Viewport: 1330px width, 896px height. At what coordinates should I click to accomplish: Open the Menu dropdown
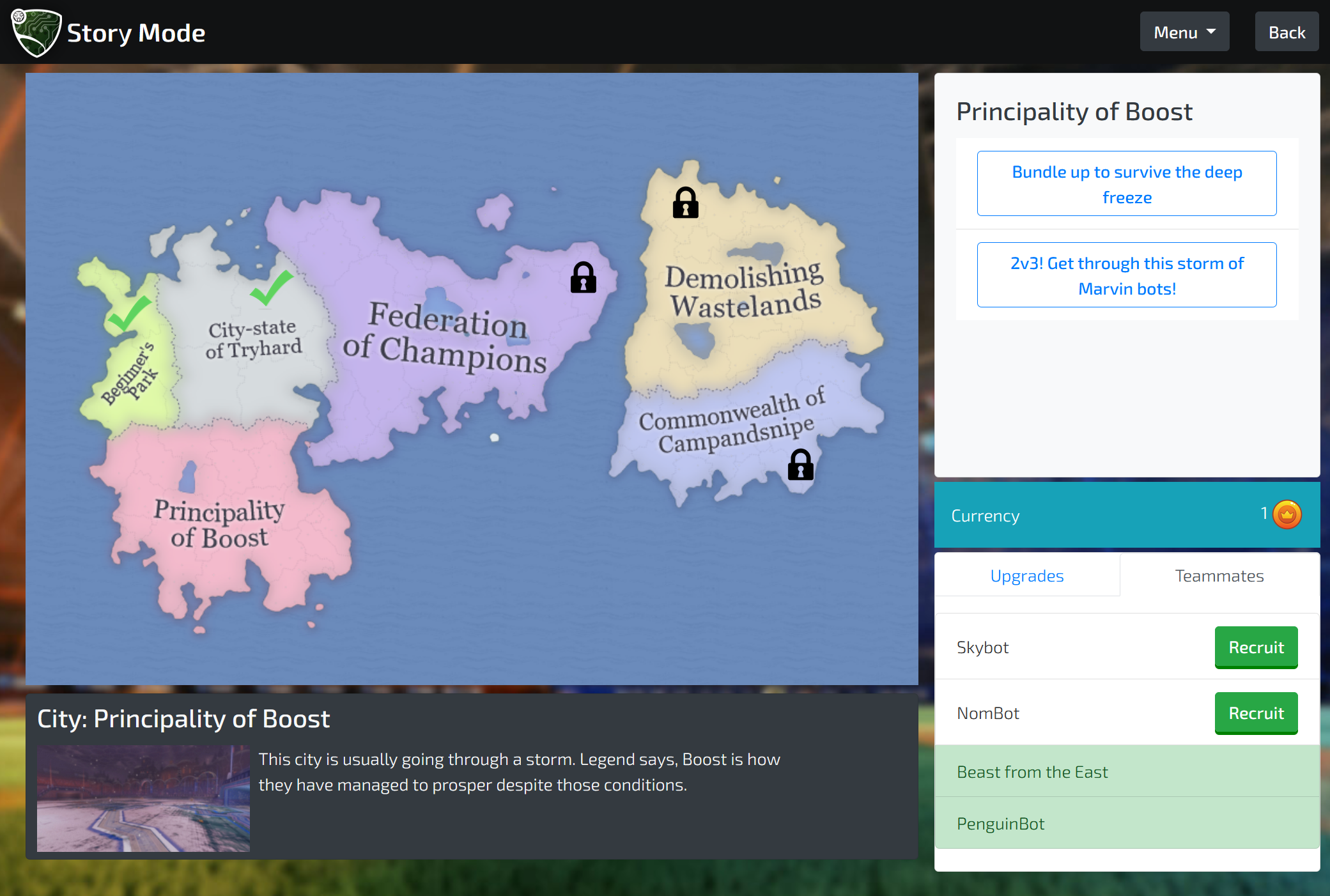click(1184, 32)
